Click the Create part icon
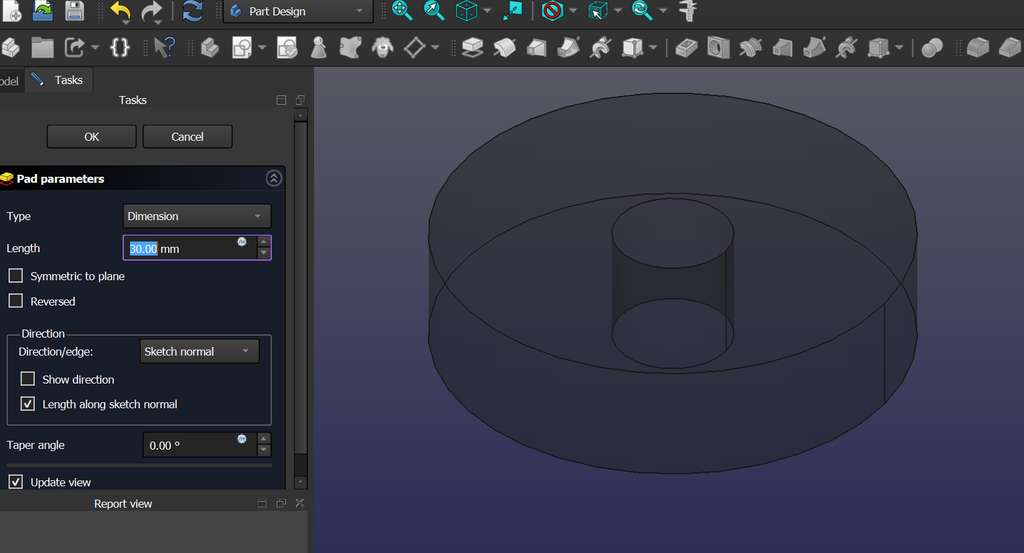Image resolution: width=1024 pixels, height=553 pixels. tap(10, 48)
